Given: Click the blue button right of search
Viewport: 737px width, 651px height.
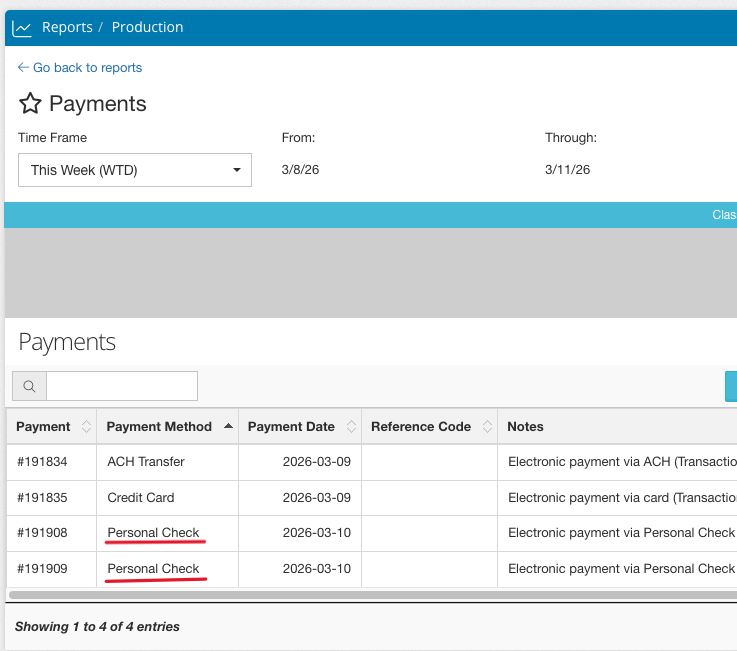Looking at the screenshot, I should (x=731, y=386).
